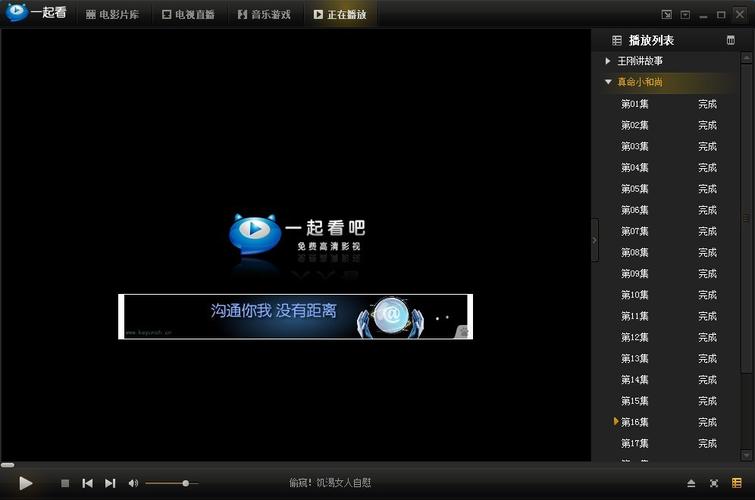Adjust the volume slider handle
The width and height of the screenshot is (755, 500).
click(x=185, y=484)
